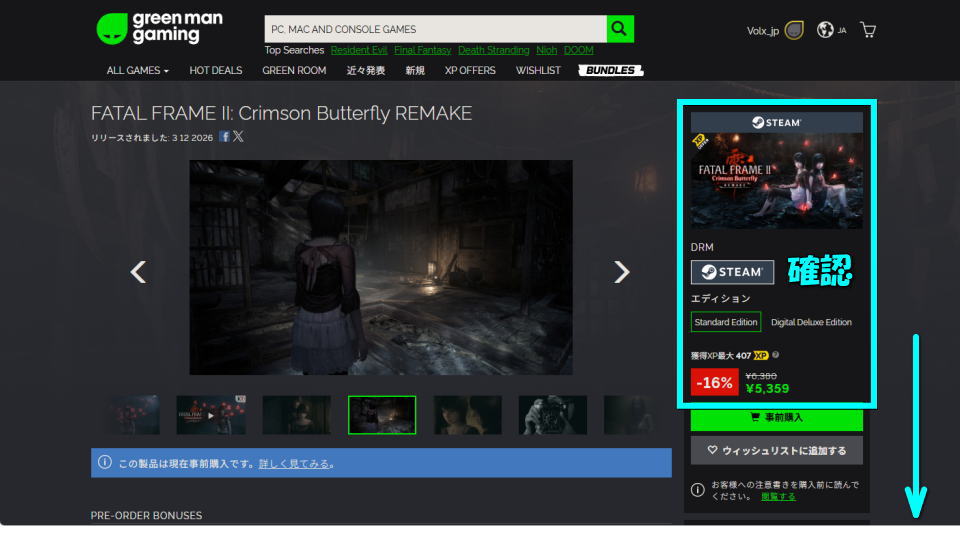Click the globe language icon
The height and width of the screenshot is (540, 960).
coord(825,30)
